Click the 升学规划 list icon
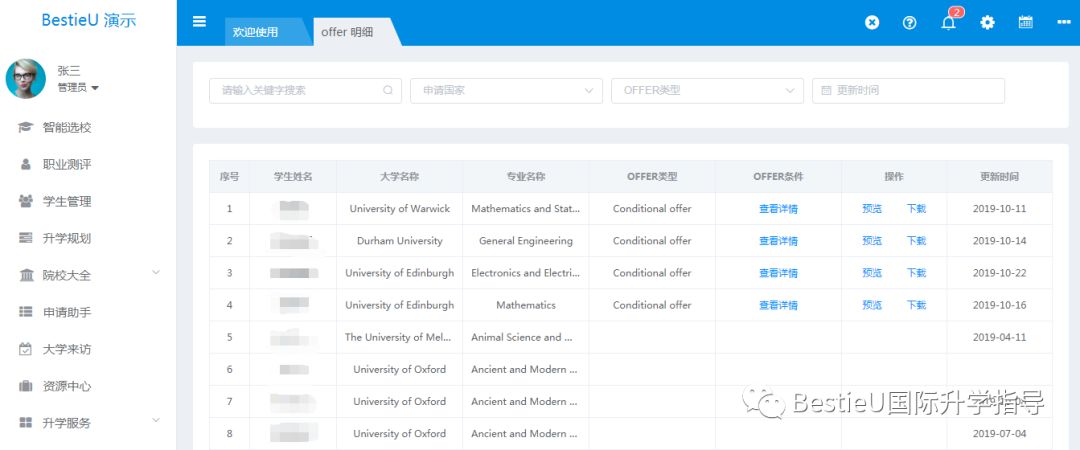The image size is (1080, 450). (x=26, y=238)
